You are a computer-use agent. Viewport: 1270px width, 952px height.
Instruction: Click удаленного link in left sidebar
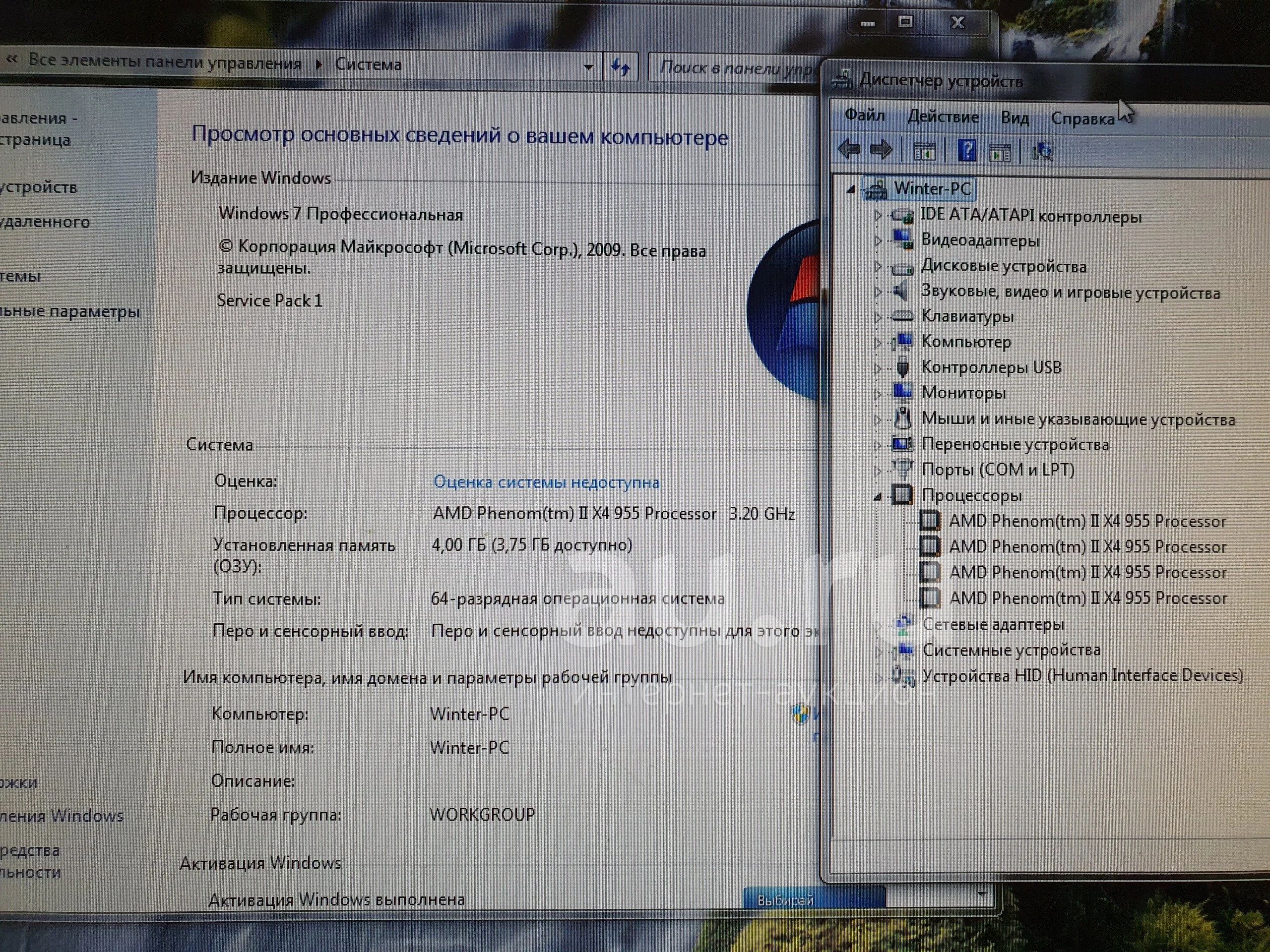pos(45,222)
